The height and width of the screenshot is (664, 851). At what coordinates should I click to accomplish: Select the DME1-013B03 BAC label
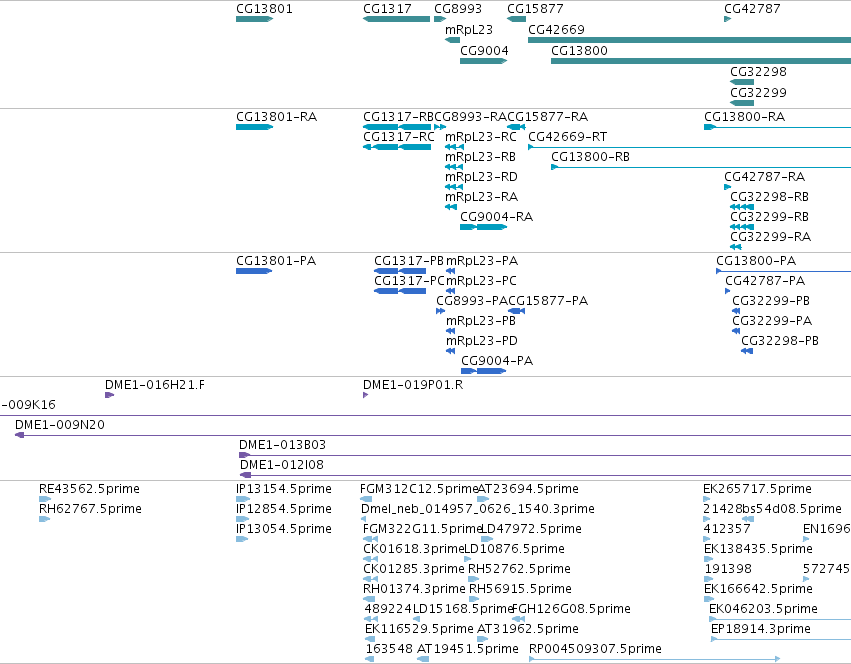pyautogui.click(x=282, y=445)
